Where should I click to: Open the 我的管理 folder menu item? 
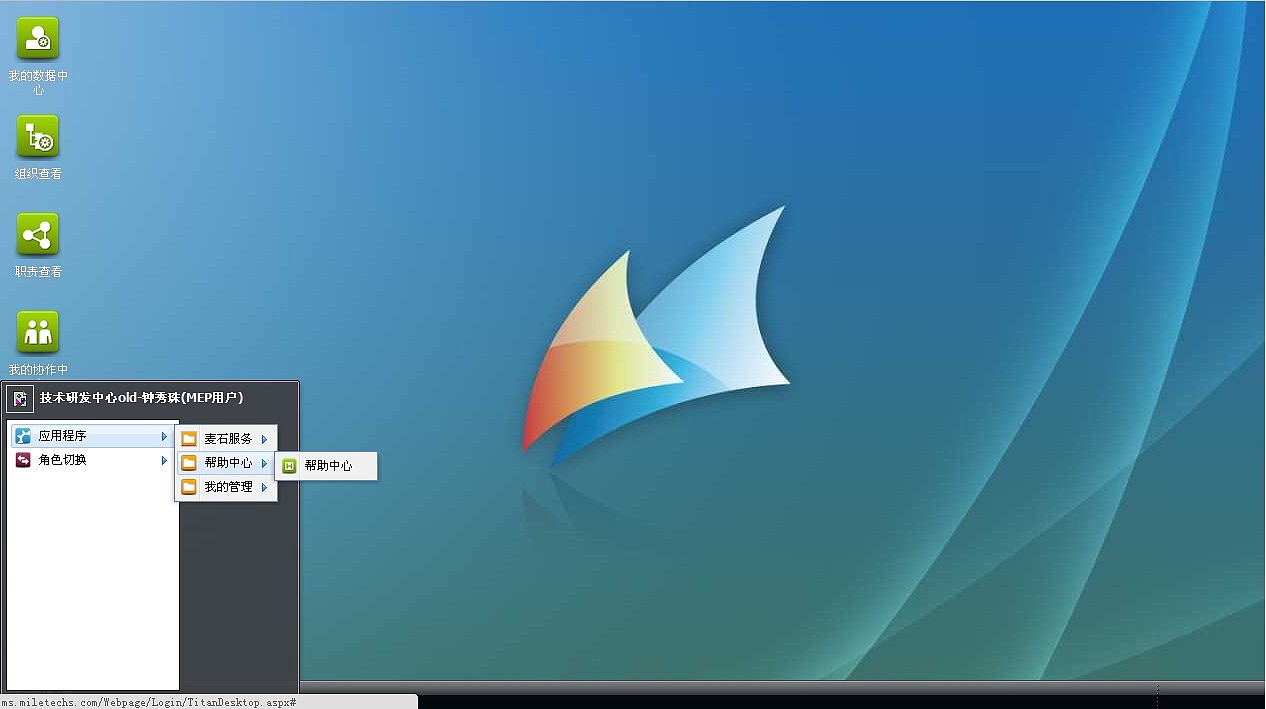pos(226,487)
